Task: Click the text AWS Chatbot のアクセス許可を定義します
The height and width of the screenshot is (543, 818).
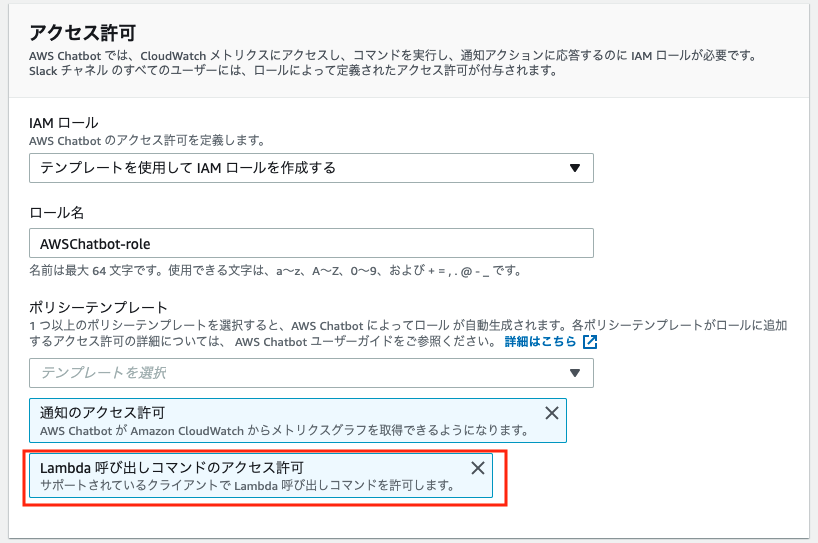Action: 147,140
